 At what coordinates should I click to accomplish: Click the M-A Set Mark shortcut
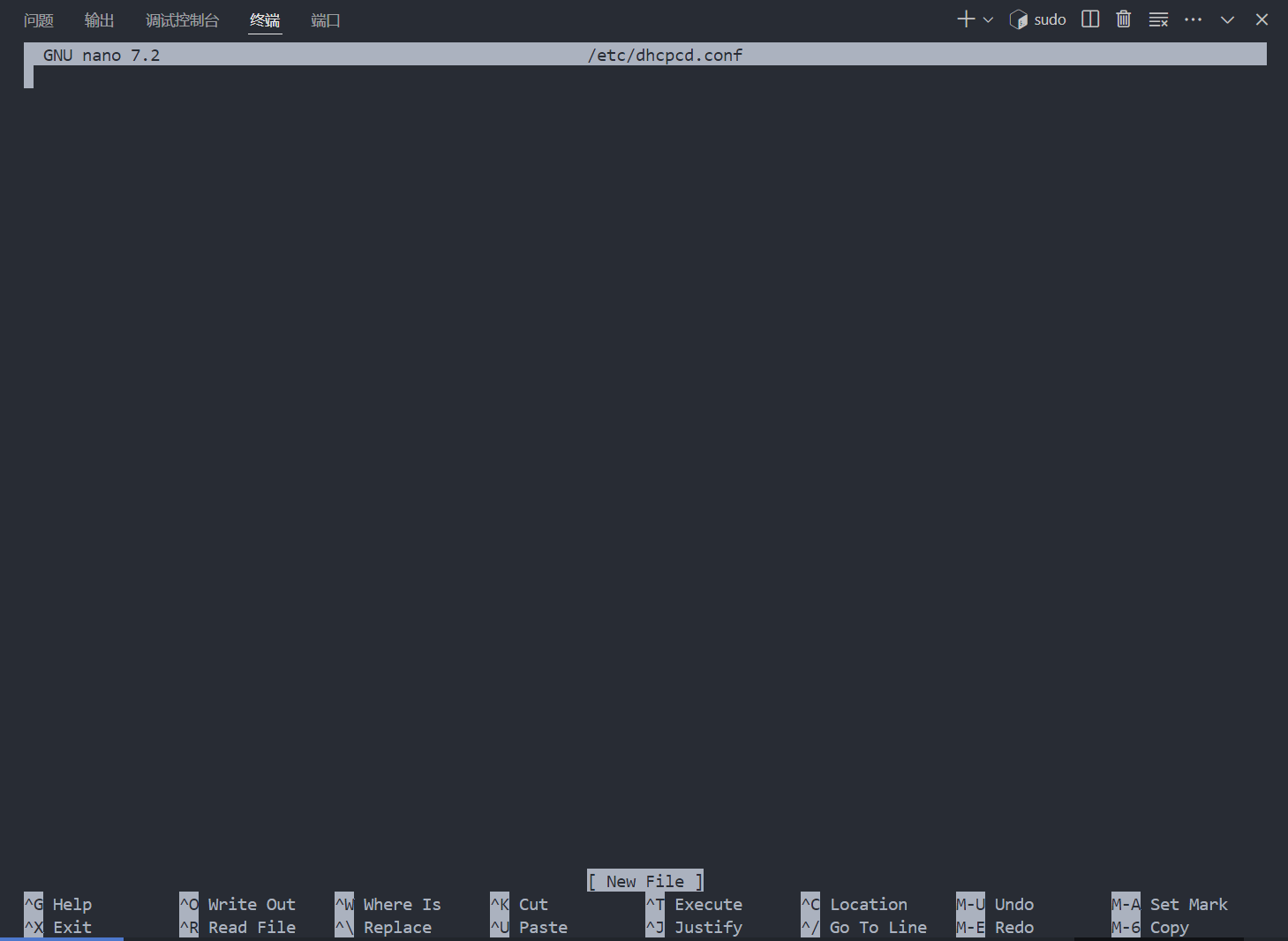pos(1170,904)
